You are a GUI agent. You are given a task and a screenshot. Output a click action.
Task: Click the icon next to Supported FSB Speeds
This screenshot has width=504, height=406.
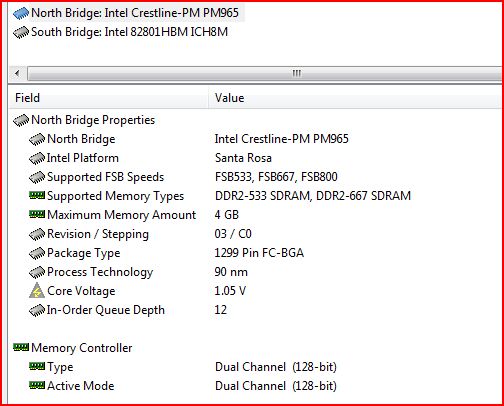pyautogui.click(x=37, y=177)
